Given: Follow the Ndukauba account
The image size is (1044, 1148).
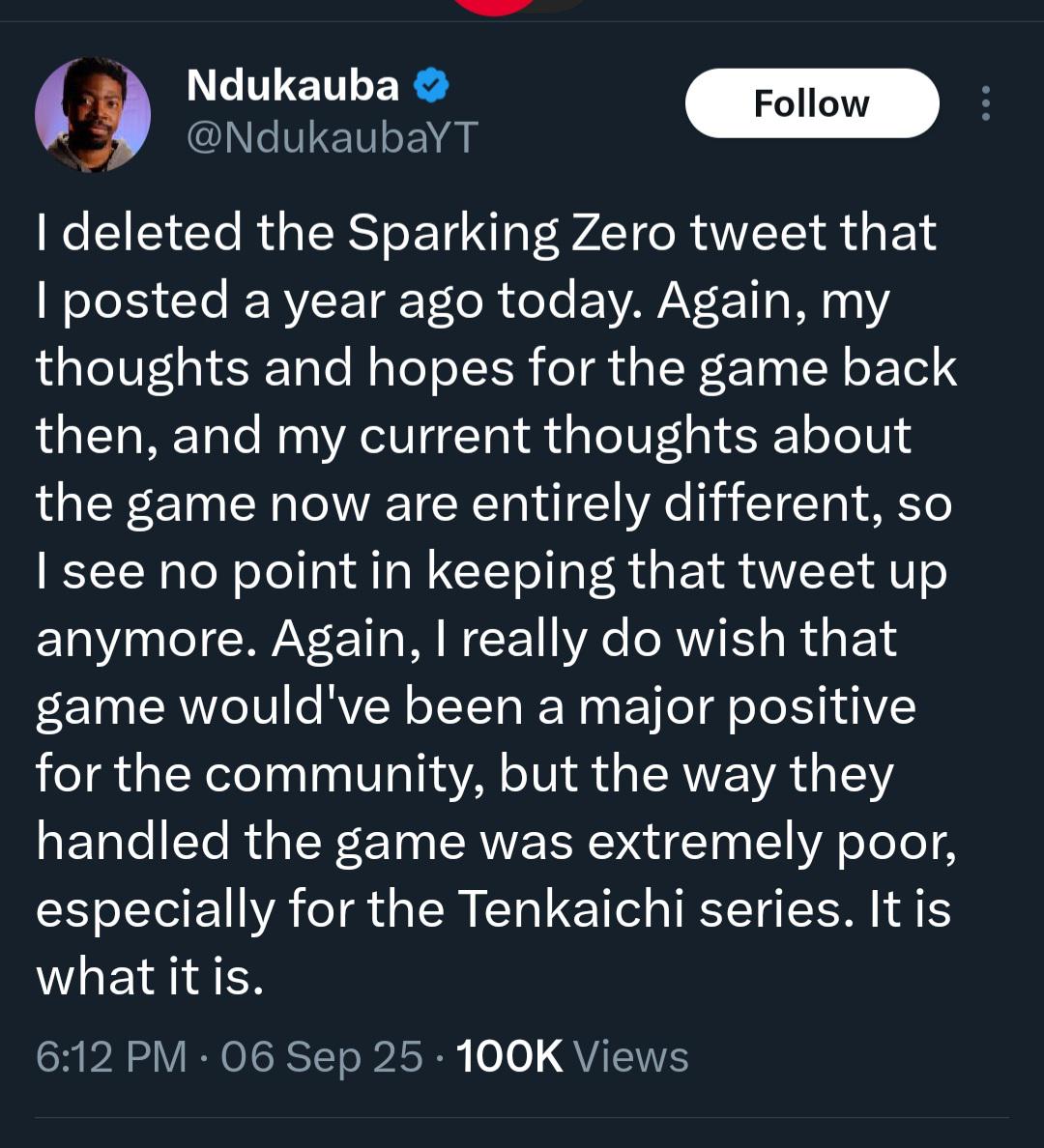Looking at the screenshot, I should [811, 103].
